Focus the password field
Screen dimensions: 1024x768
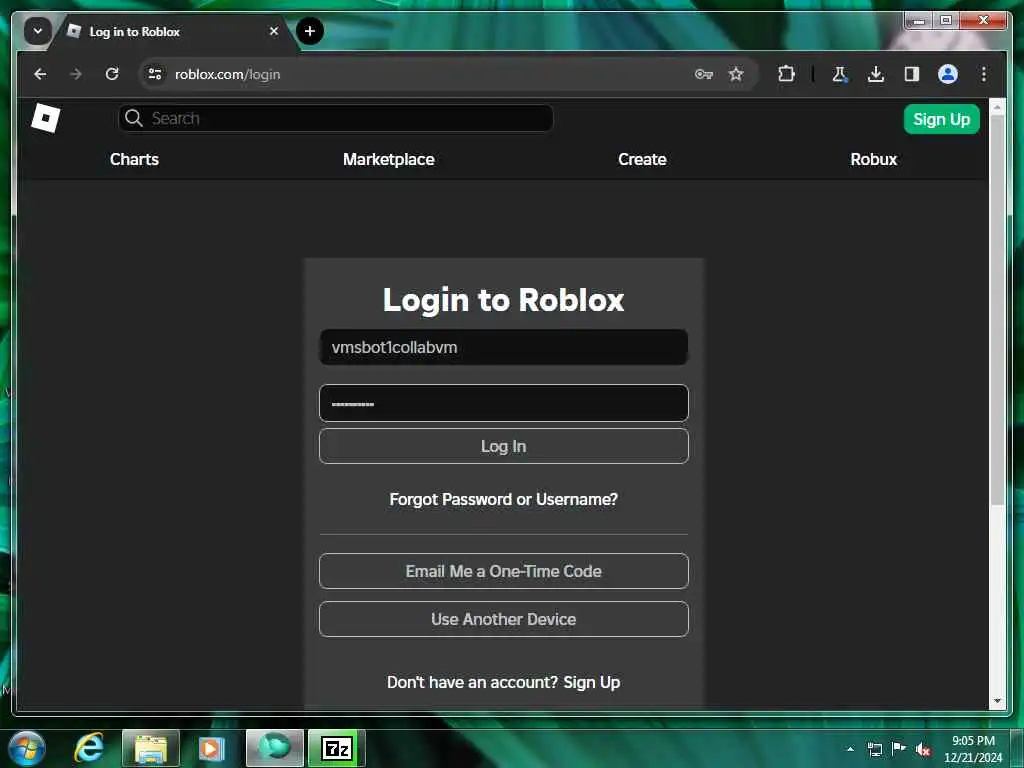(504, 403)
